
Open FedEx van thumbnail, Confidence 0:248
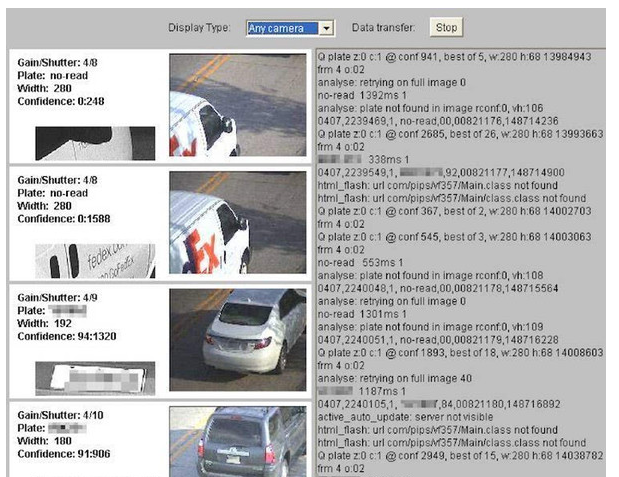[238, 105]
